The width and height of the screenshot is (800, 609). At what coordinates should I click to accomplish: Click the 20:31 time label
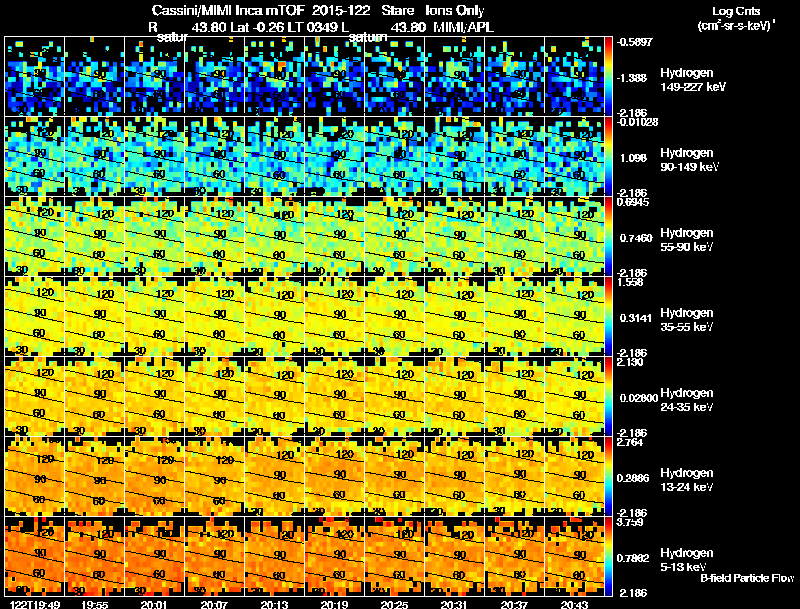pos(455,604)
